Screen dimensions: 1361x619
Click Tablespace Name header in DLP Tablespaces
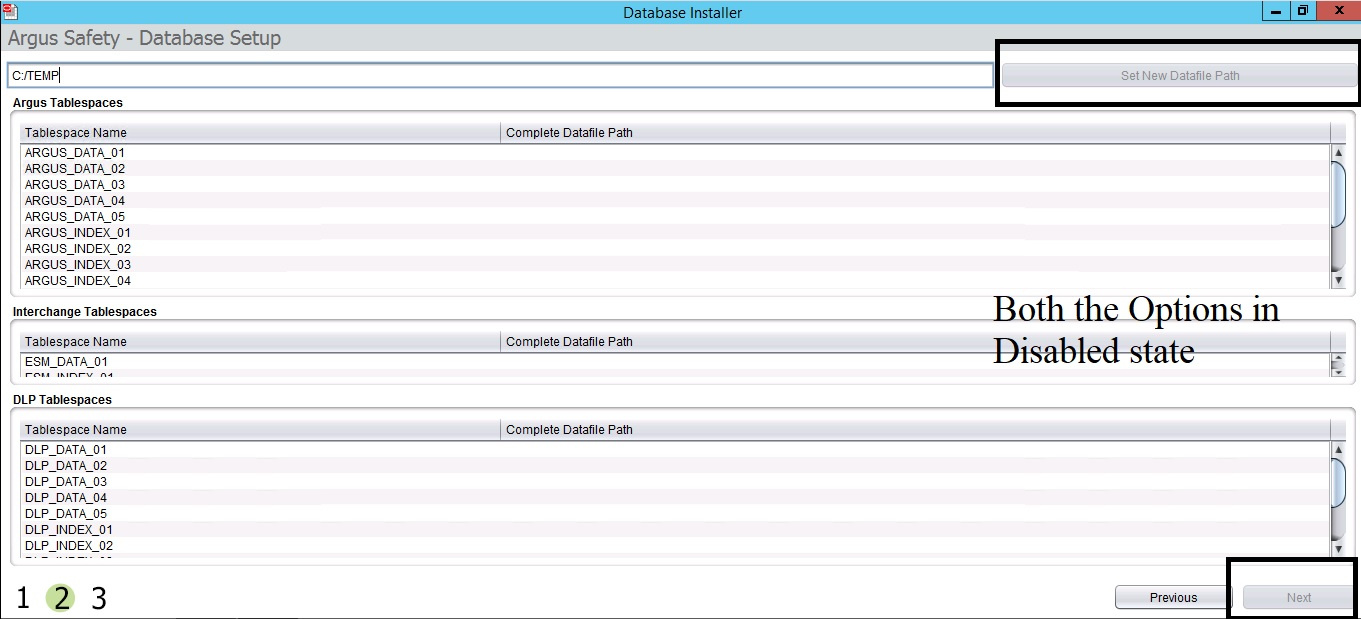(260, 429)
